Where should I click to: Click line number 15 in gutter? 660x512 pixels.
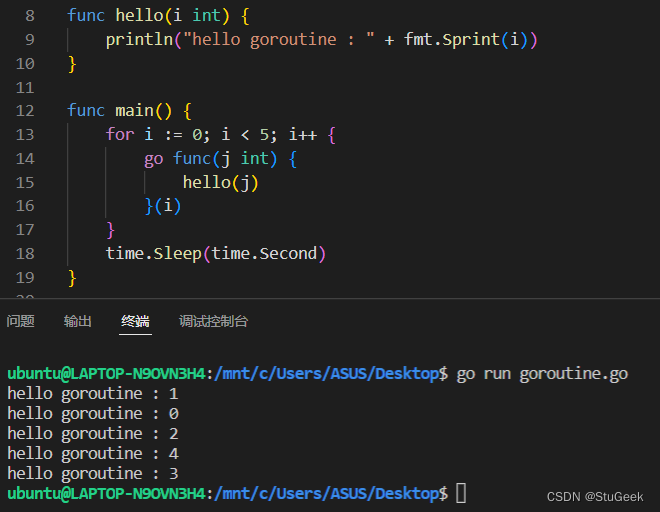[x=25, y=183]
